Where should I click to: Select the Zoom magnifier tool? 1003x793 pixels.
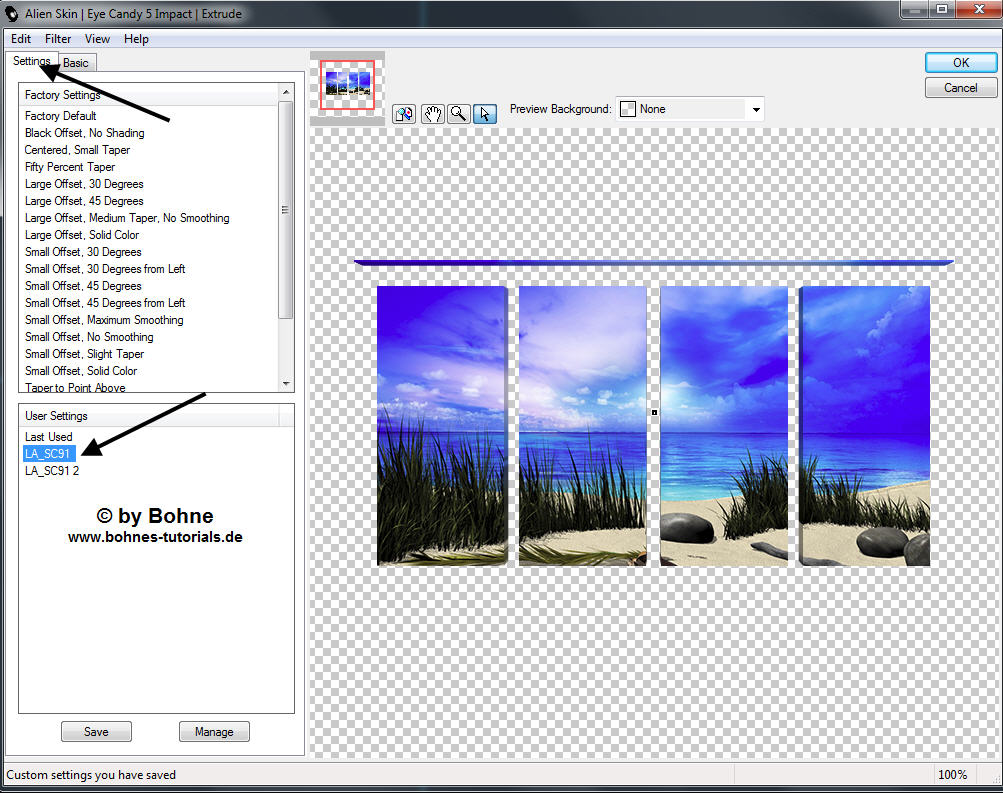[x=458, y=113]
